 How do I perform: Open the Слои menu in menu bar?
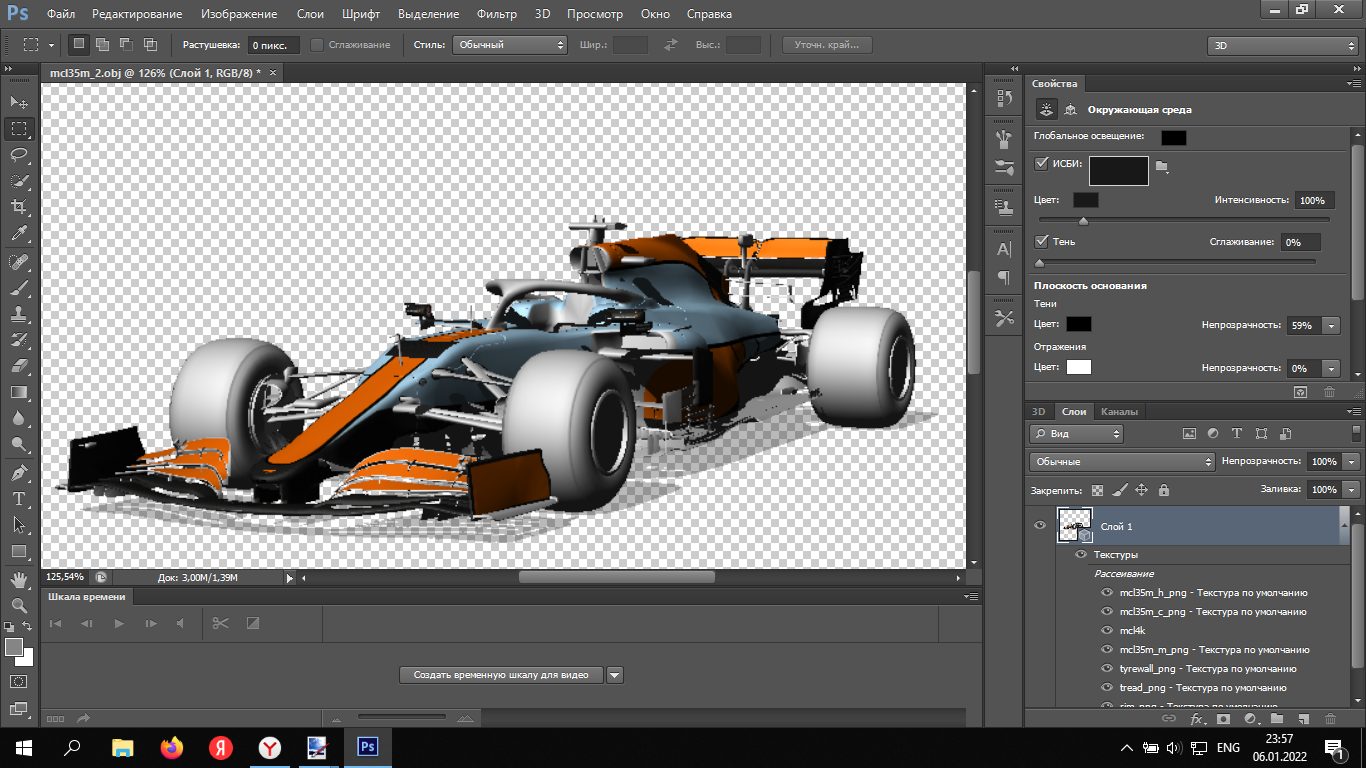pyautogui.click(x=310, y=14)
